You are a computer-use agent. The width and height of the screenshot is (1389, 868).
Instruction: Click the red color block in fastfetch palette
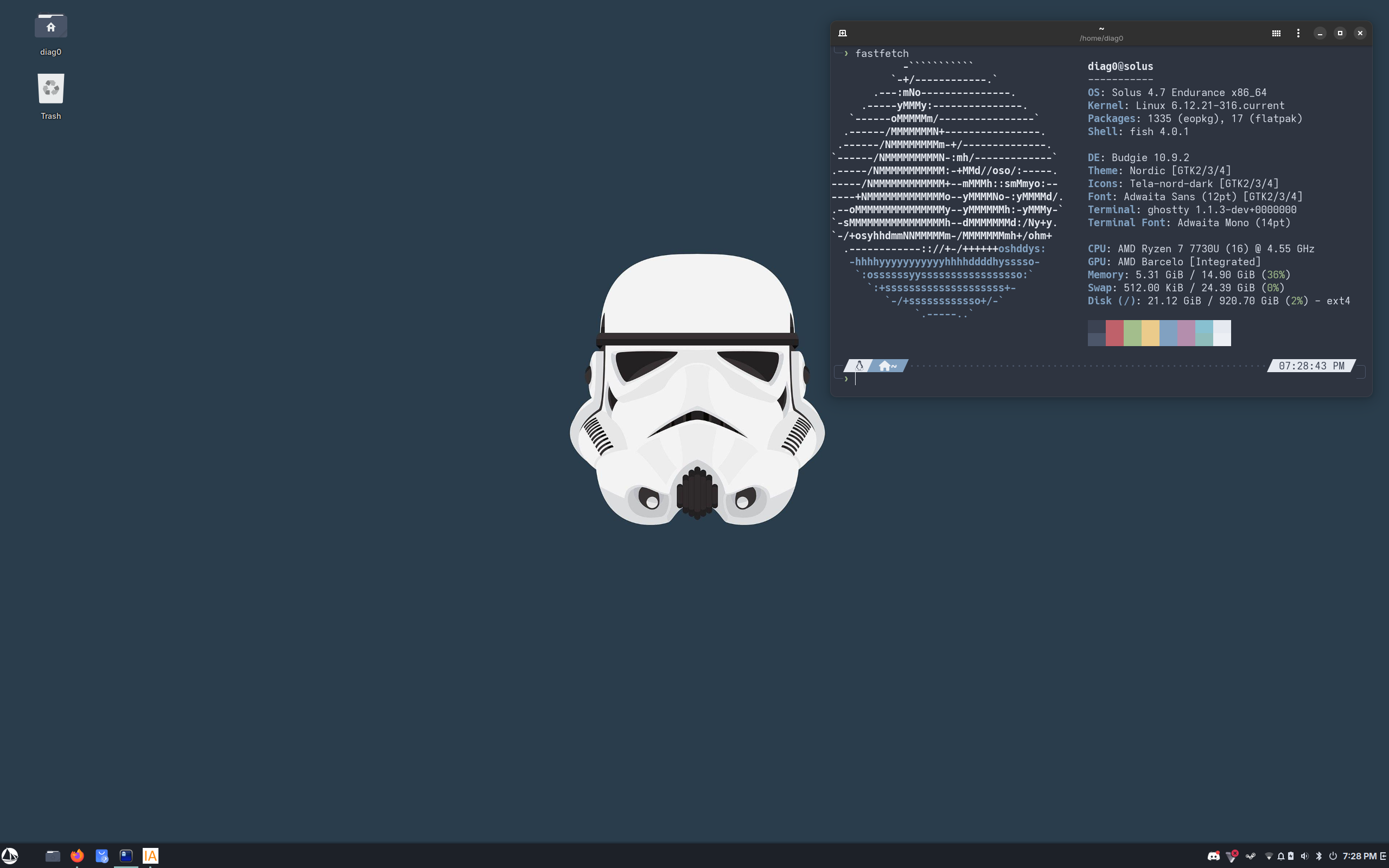[x=1114, y=333]
